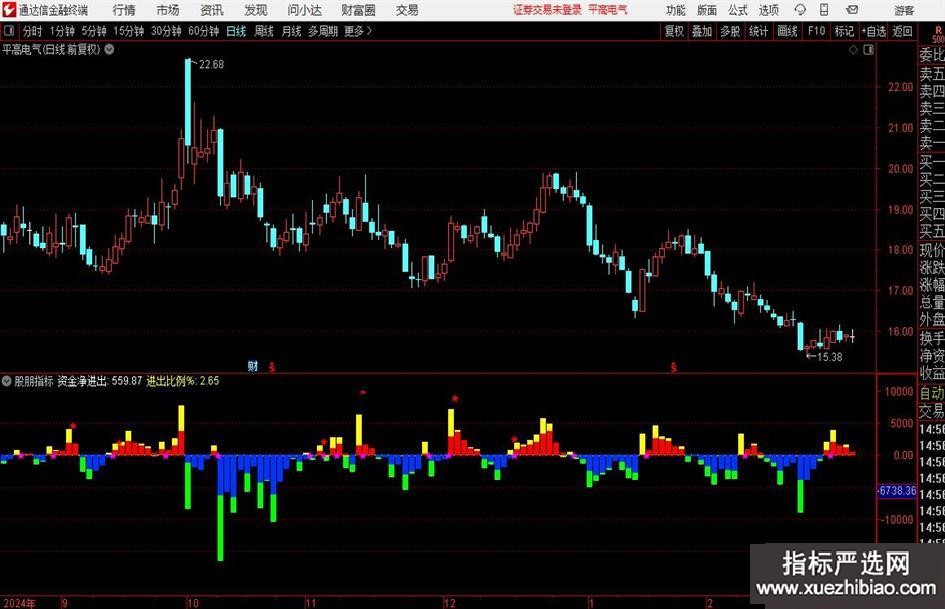Viewport: 945px width, 609px height.
Task: Open the 统计 statistics menu
Action: [758, 31]
